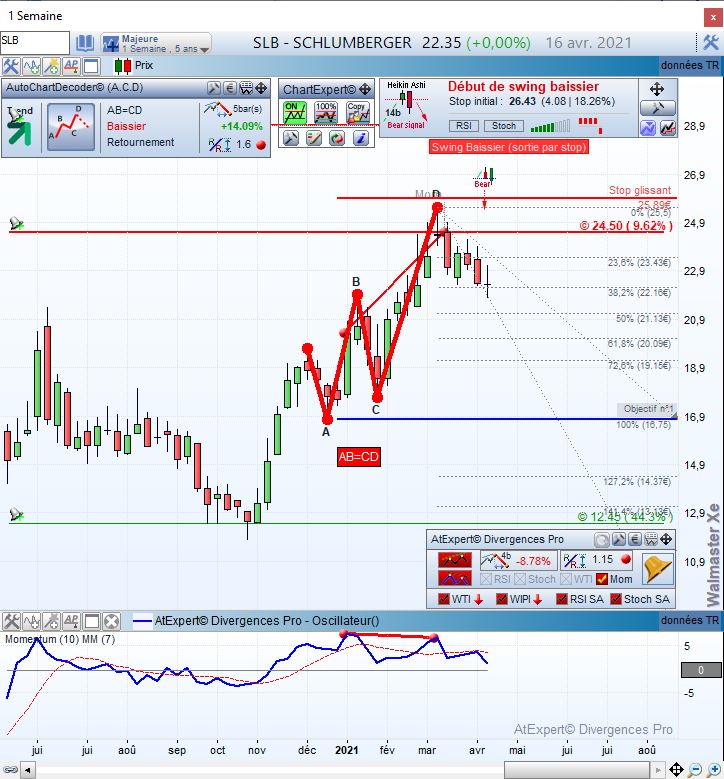This screenshot has width=724, height=779.
Task: Click the AutoChartDecoder risk/reward ratio icon
Action: [x=219, y=145]
